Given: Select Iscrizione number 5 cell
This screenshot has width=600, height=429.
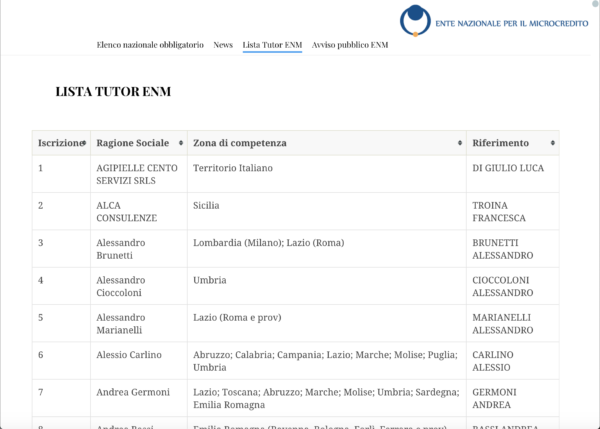Looking at the screenshot, I should pos(61,323).
